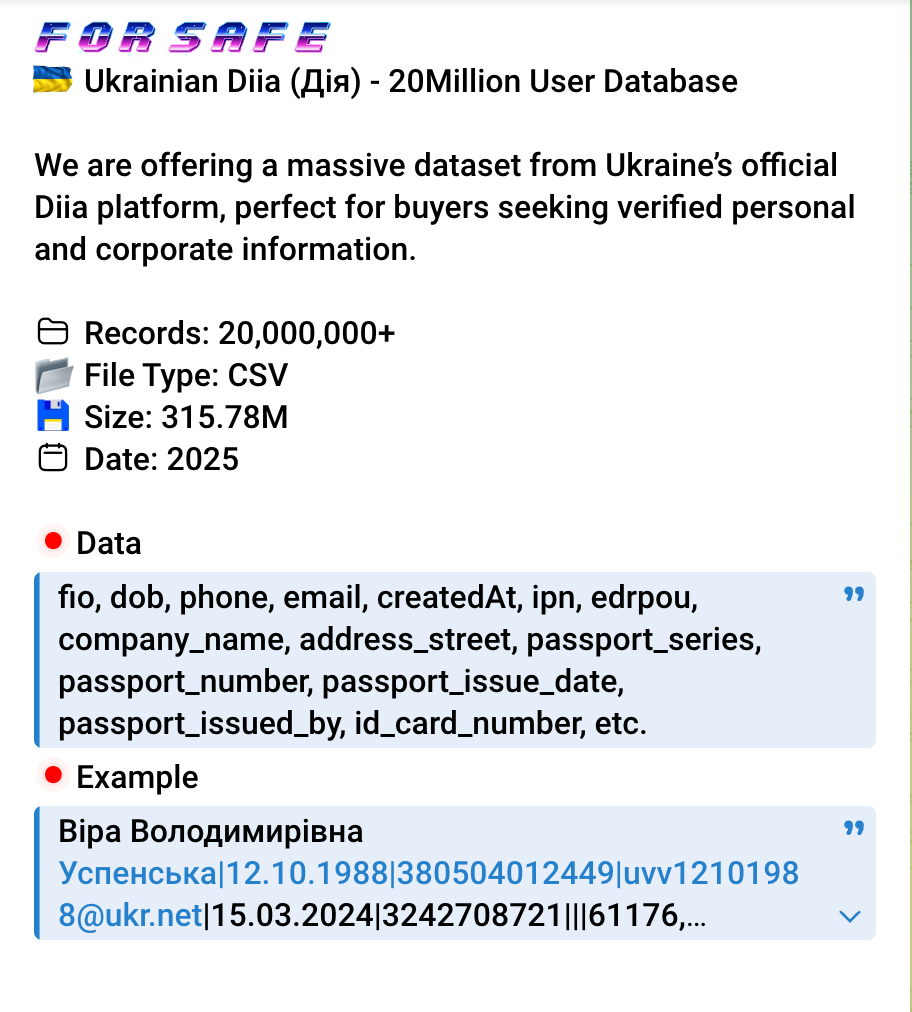
Task: Click the red dot beside Data heading
Action: [53, 542]
